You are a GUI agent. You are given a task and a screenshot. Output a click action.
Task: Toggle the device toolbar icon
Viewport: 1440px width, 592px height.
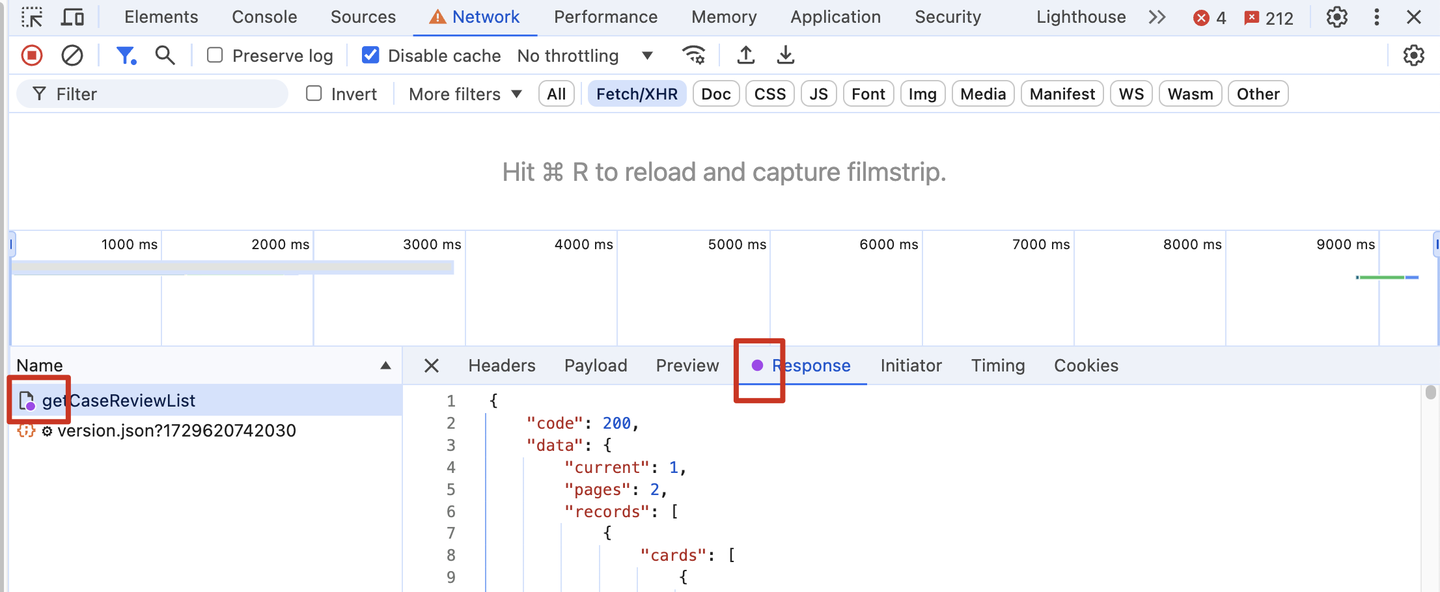[x=72, y=17]
